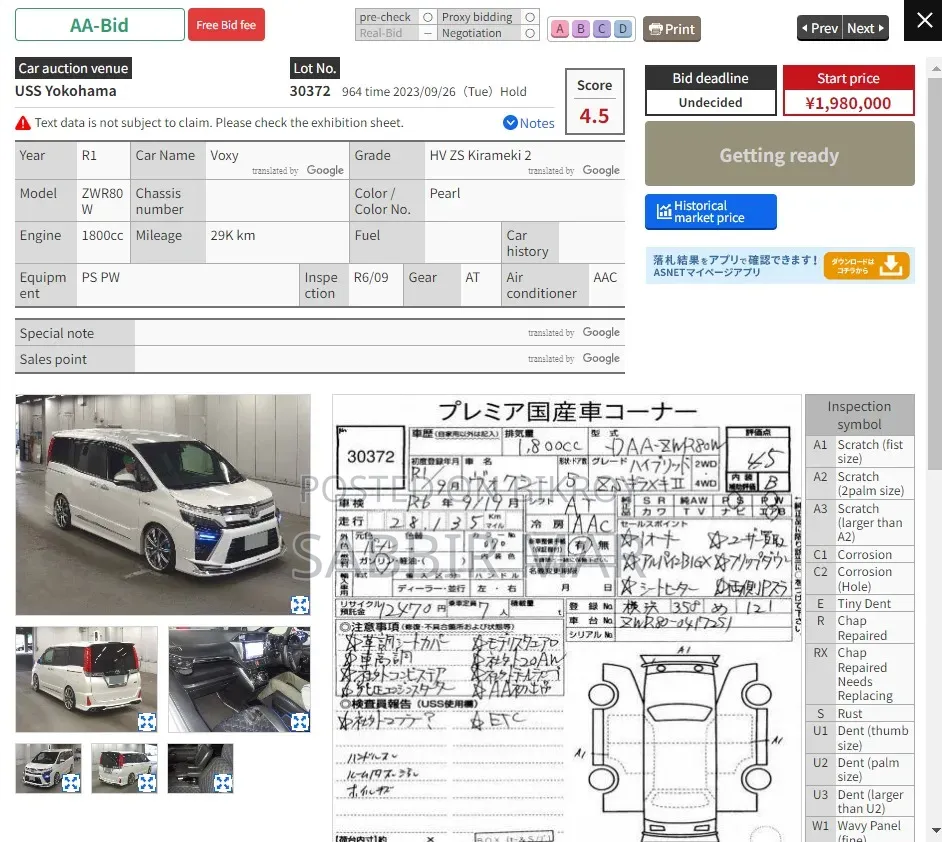Go to the Next lot

point(866,28)
